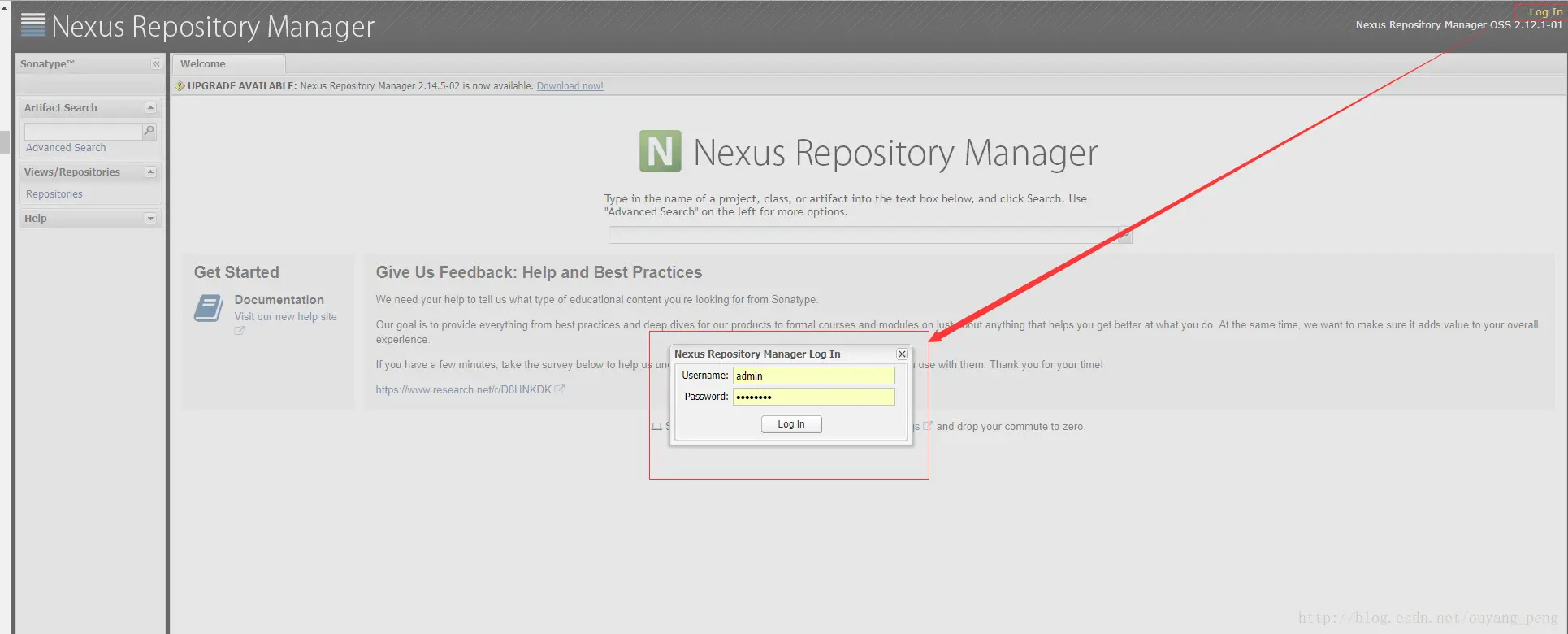The height and width of the screenshot is (634, 1568).
Task: Click the Give Us Feedback heading
Action: pos(539,272)
